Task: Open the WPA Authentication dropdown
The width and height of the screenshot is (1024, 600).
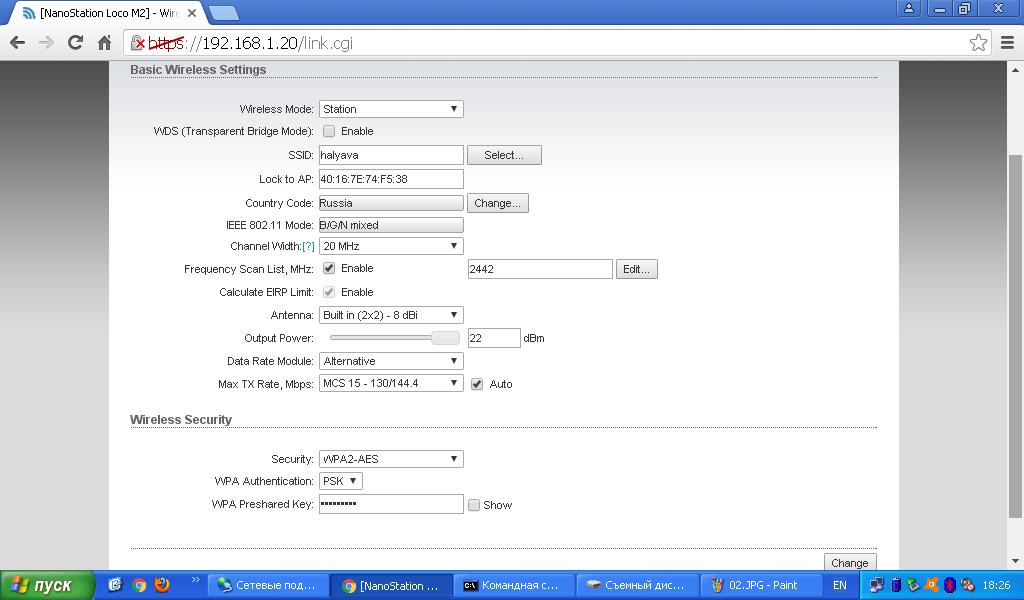Action: [341, 481]
